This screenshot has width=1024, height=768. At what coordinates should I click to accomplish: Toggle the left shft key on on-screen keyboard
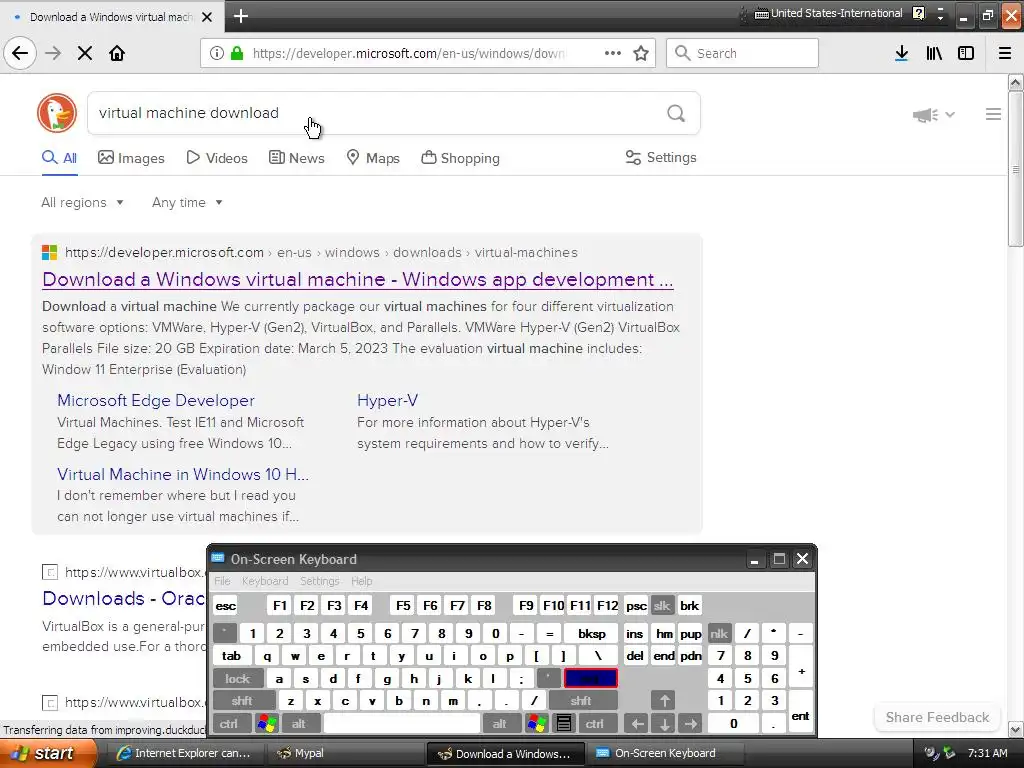[x=242, y=701]
